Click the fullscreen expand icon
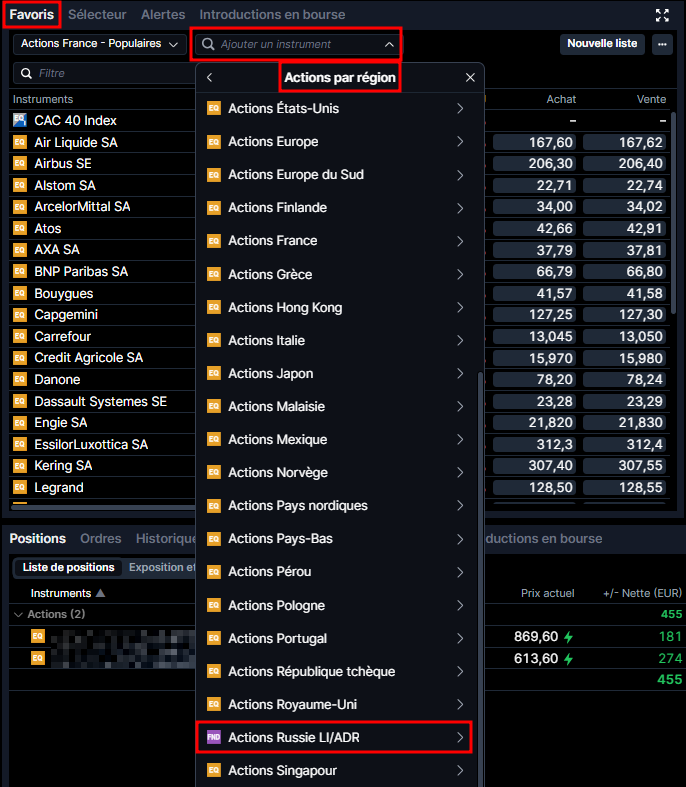The width and height of the screenshot is (686, 787). 662,15
